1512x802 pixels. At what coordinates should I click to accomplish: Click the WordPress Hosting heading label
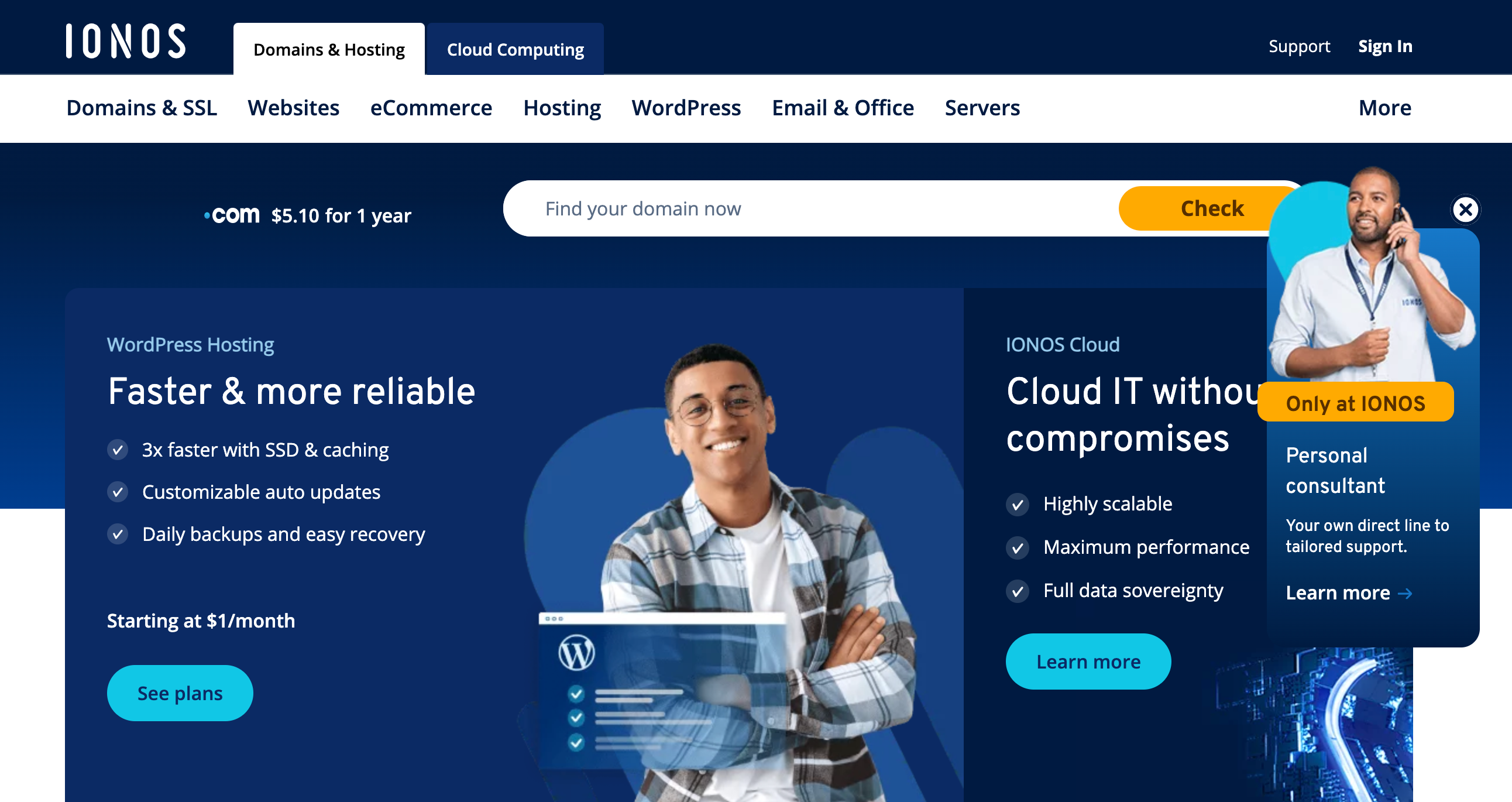(x=190, y=345)
